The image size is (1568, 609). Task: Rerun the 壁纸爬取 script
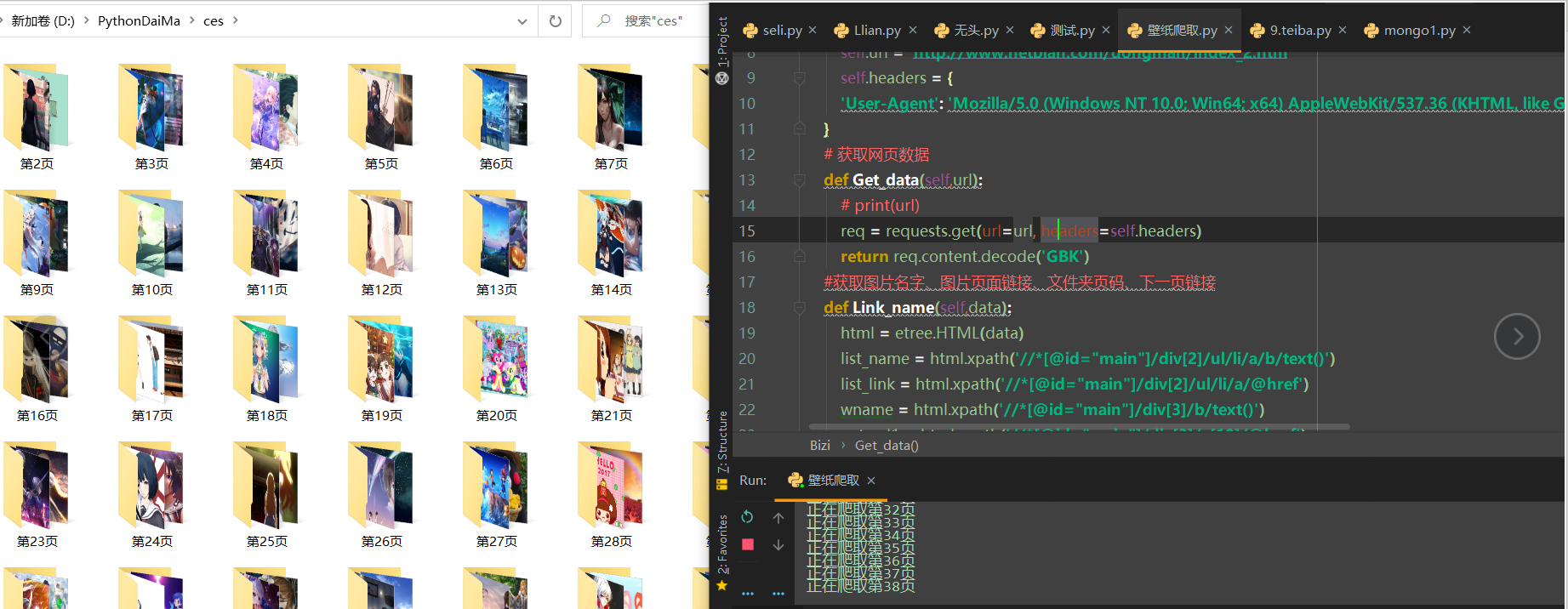click(x=747, y=517)
